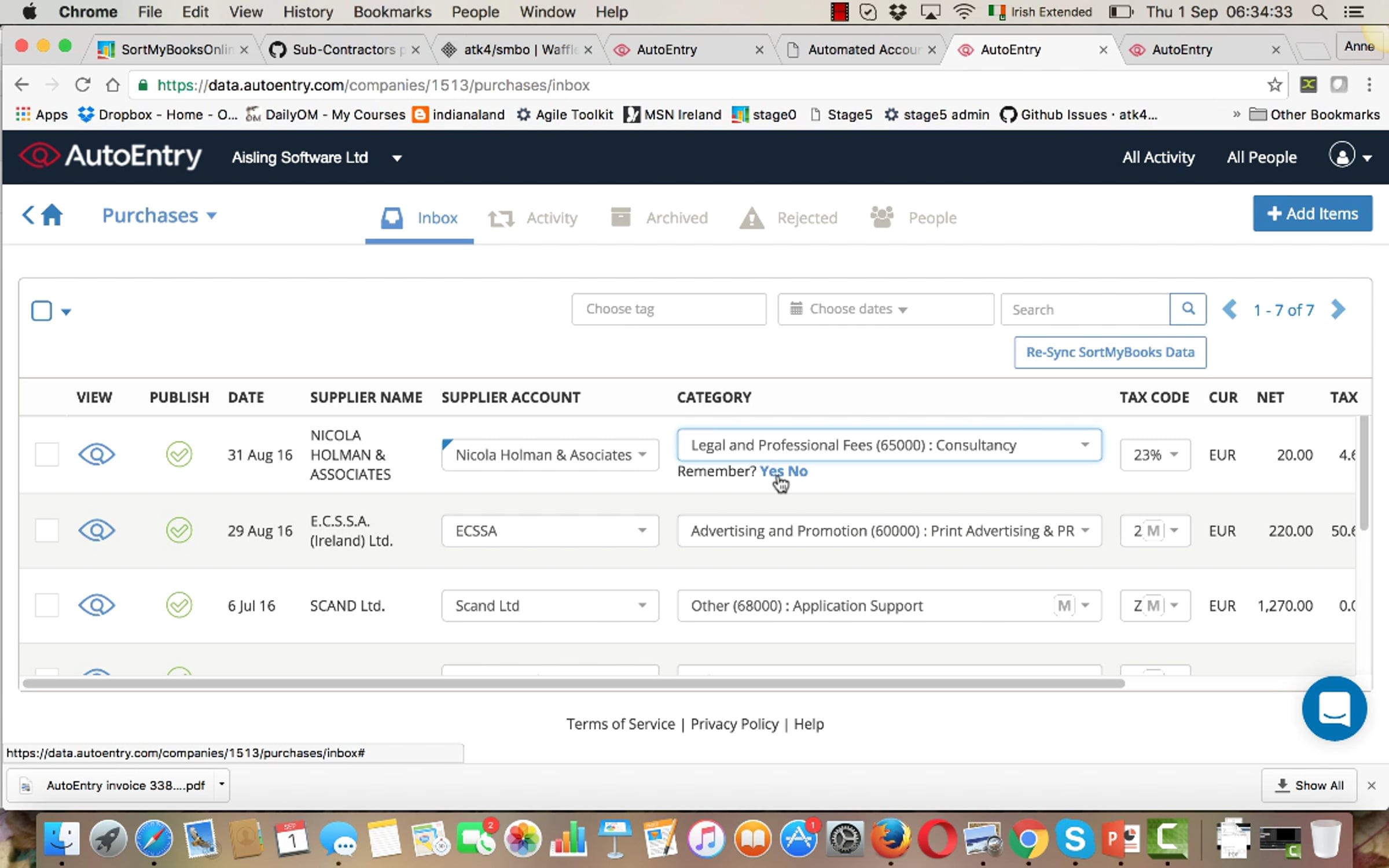
Task: Switch to the Rejected tab
Action: (x=789, y=218)
